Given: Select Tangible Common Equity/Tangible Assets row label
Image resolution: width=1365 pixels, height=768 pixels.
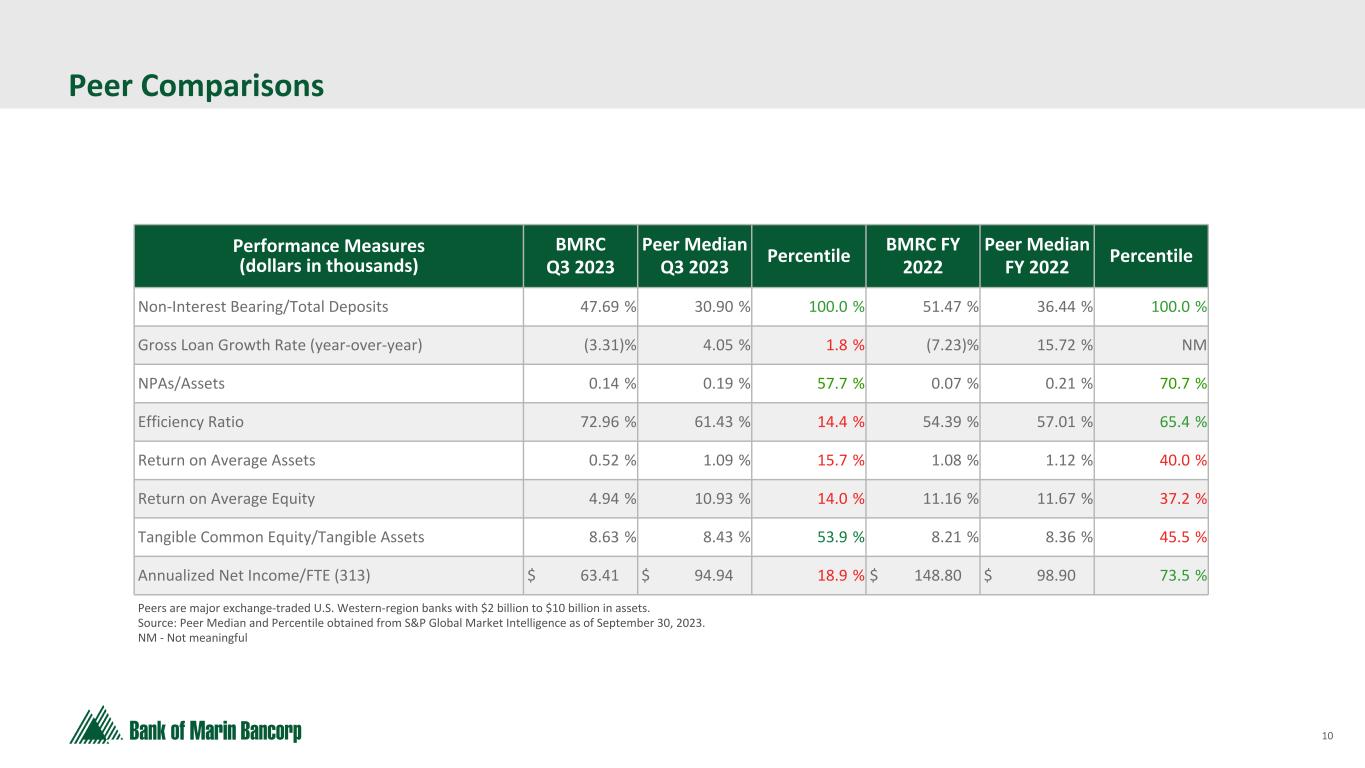Looking at the screenshot, I should (x=280, y=537).
